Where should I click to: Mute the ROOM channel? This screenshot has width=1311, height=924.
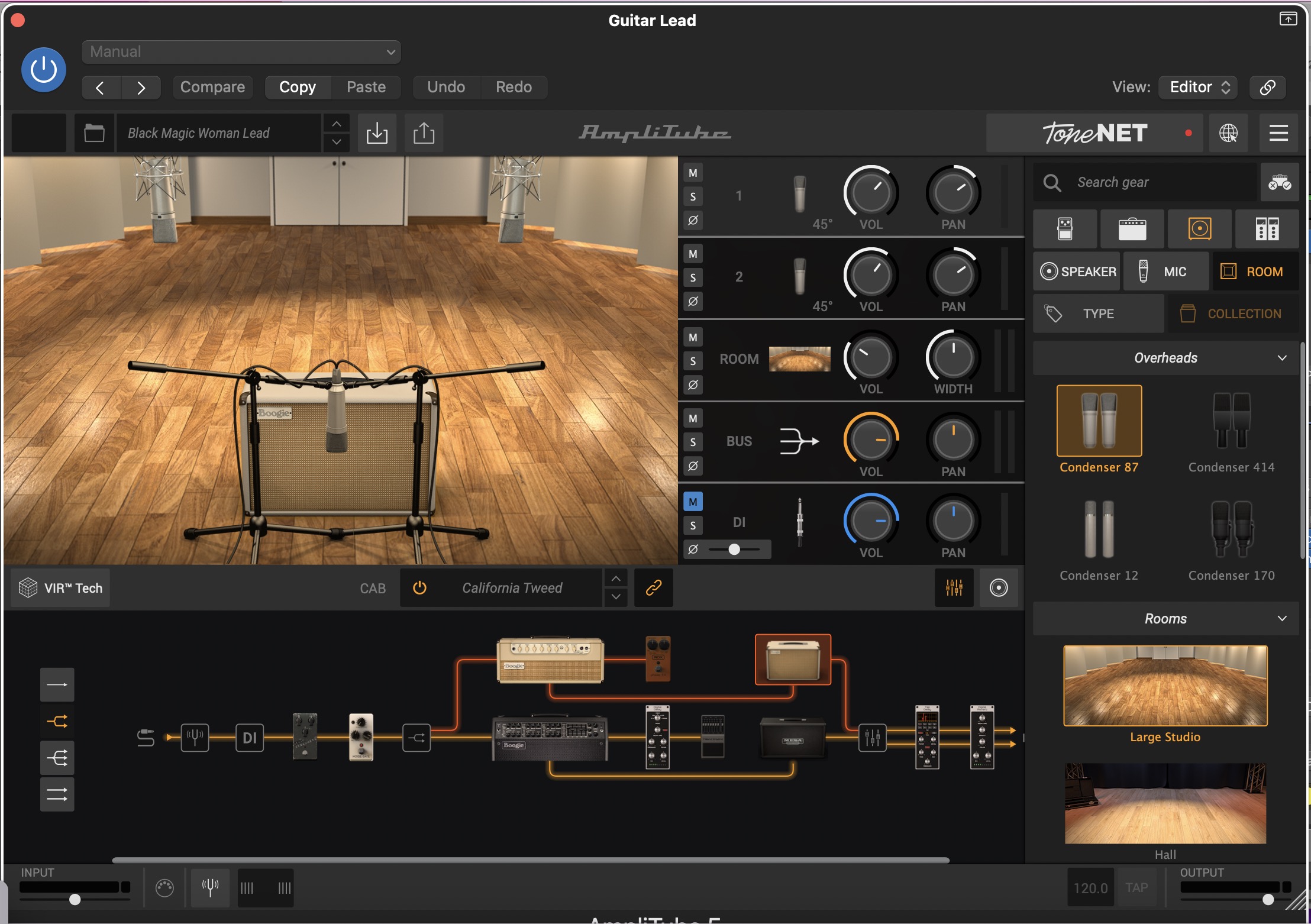click(x=693, y=338)
